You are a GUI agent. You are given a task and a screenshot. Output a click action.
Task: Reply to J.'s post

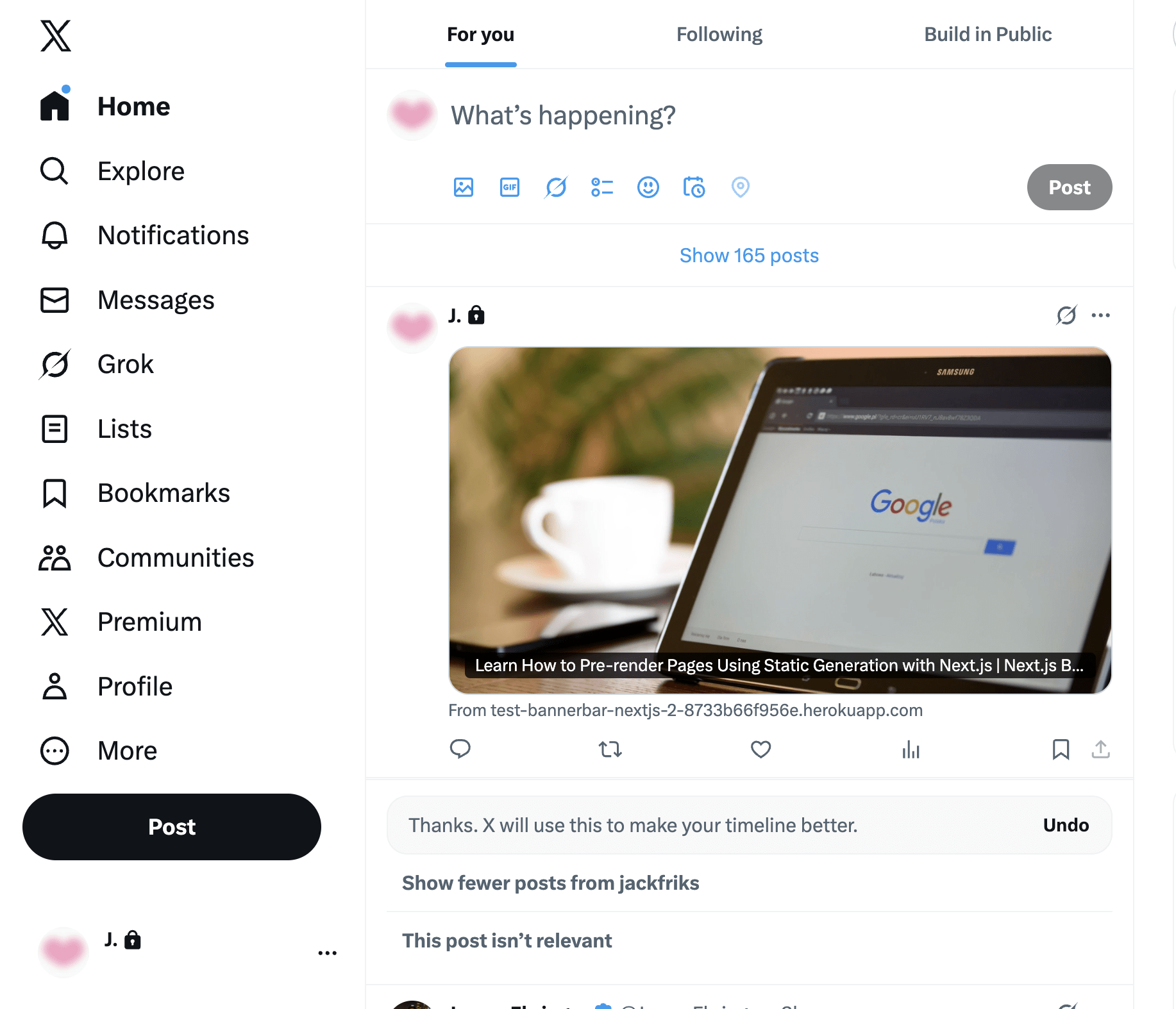tap(460, 749)
